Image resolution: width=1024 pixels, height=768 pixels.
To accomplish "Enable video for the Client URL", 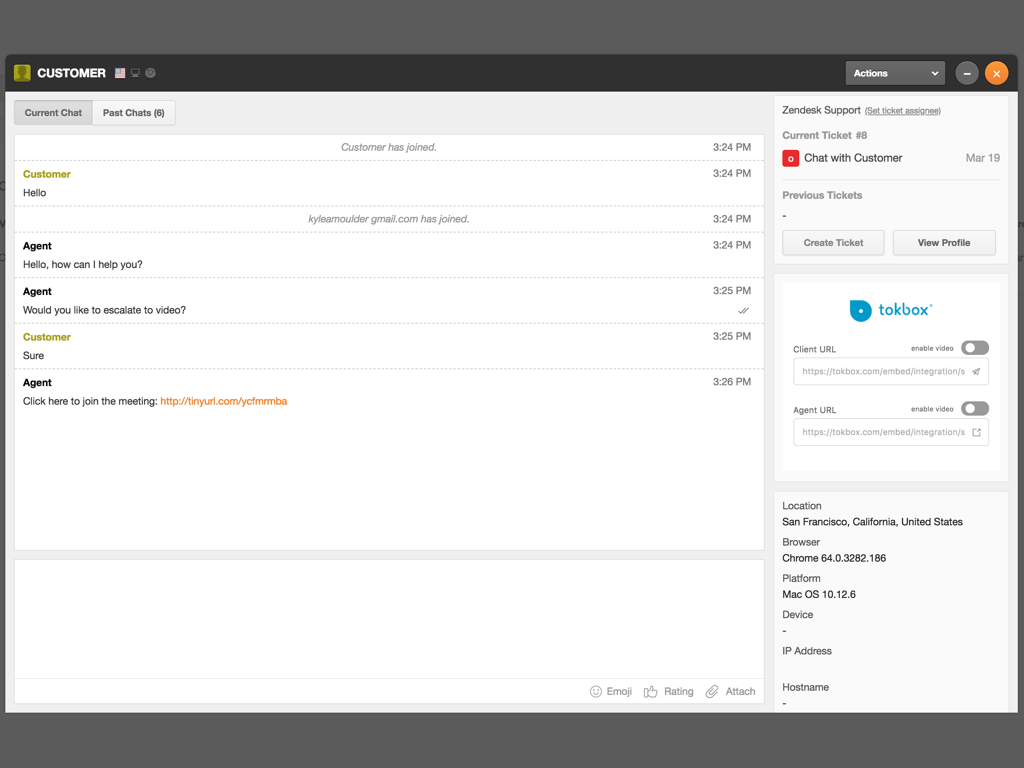I will tap(974, 348).
